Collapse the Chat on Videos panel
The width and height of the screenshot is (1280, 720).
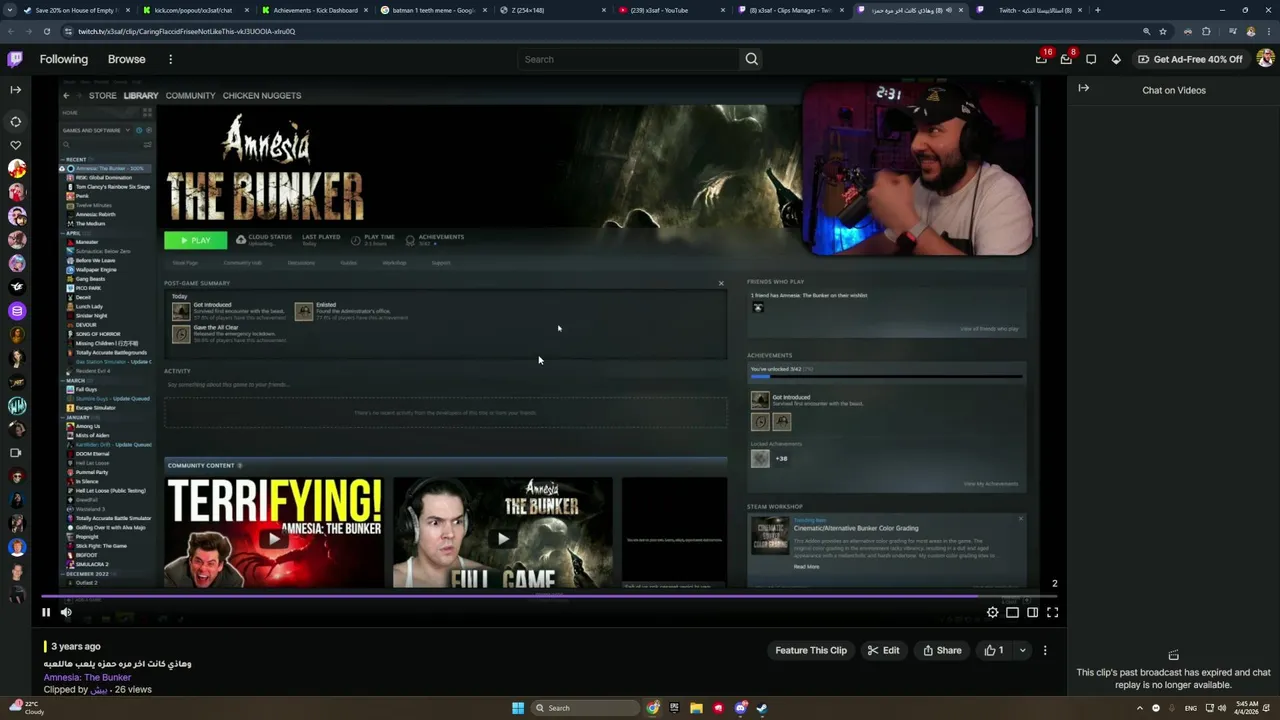1083,88
